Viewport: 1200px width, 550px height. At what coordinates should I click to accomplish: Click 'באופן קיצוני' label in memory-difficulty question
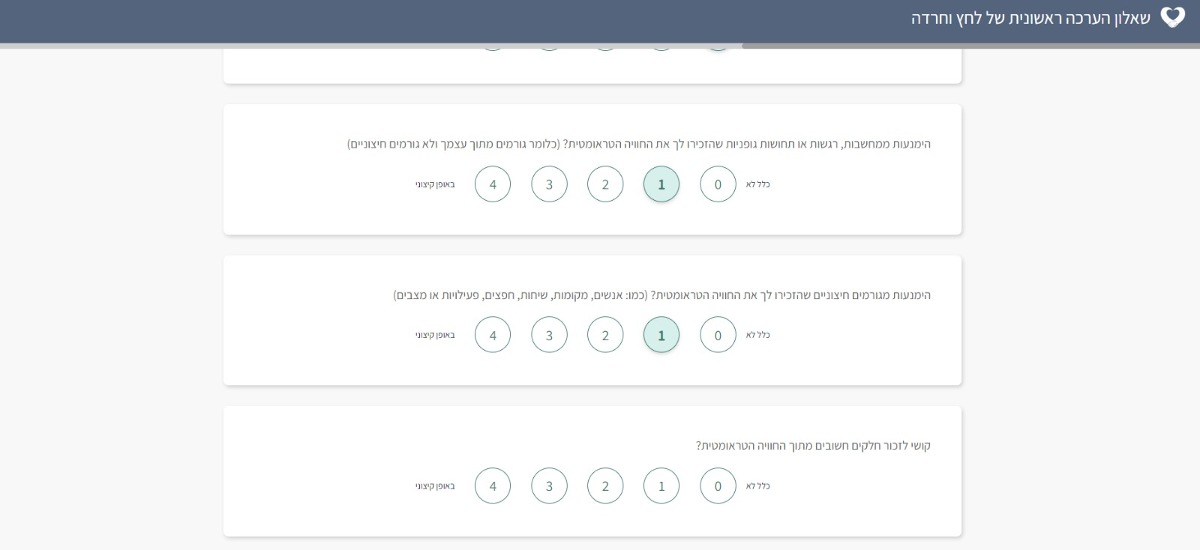tap(435, 486)
